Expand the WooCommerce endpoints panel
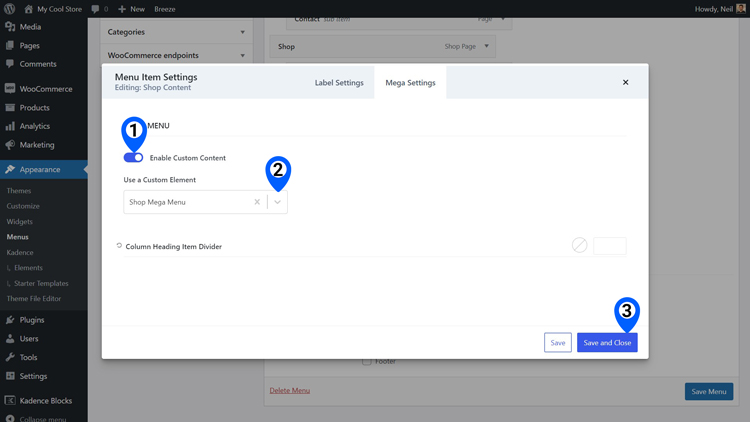 [176, 56]
